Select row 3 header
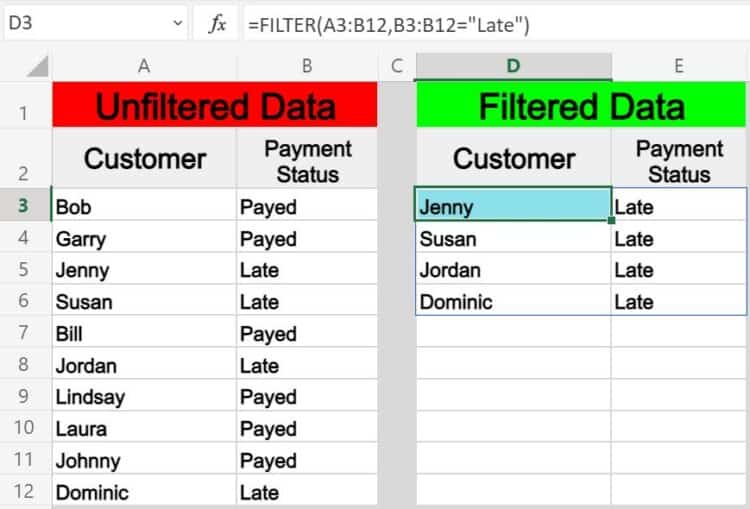 (x=24, y=205)
